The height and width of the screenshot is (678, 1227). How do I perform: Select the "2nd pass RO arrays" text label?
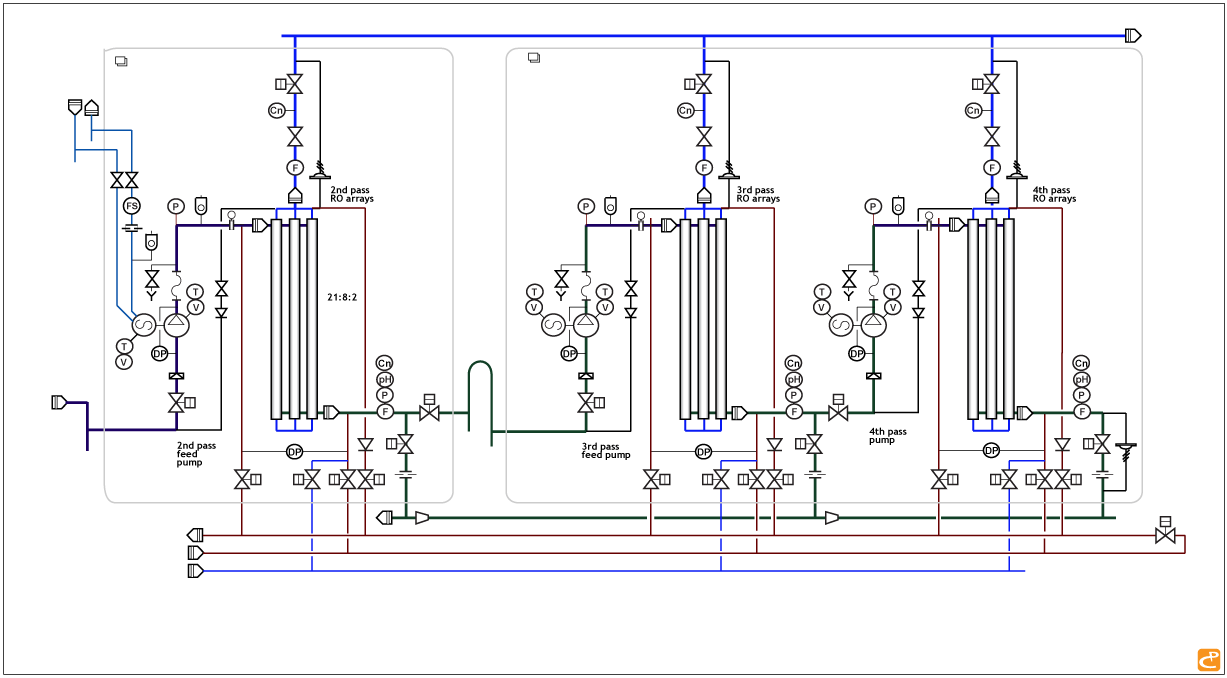352,194
